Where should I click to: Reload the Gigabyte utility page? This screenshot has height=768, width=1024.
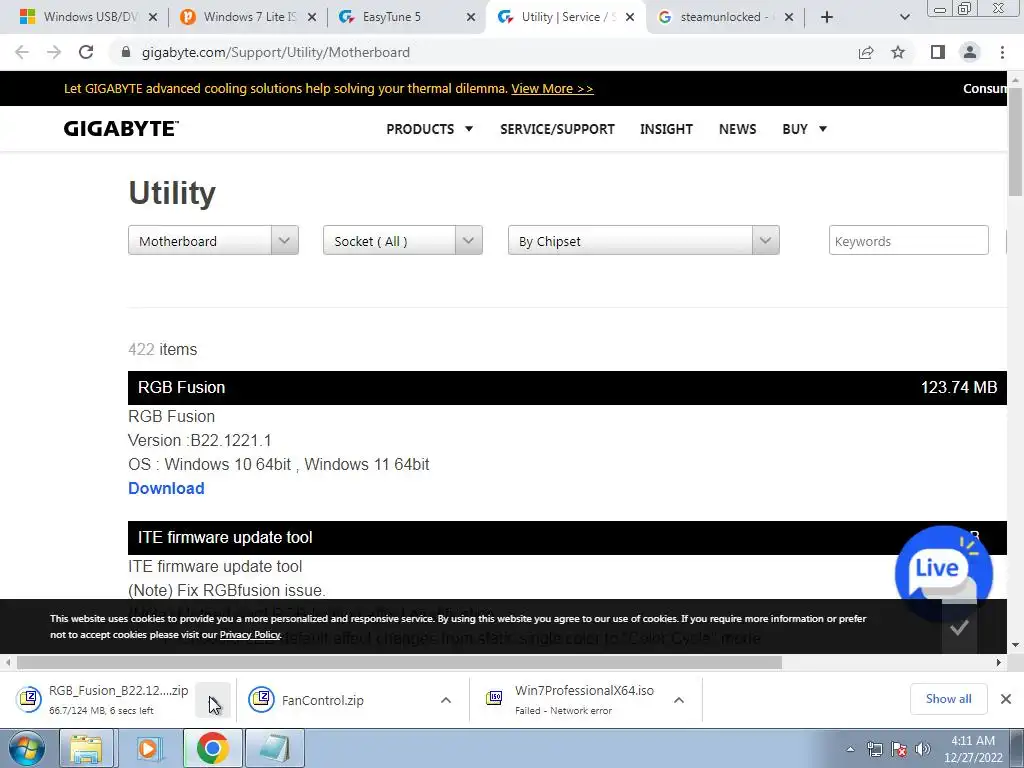coord(86,52)
